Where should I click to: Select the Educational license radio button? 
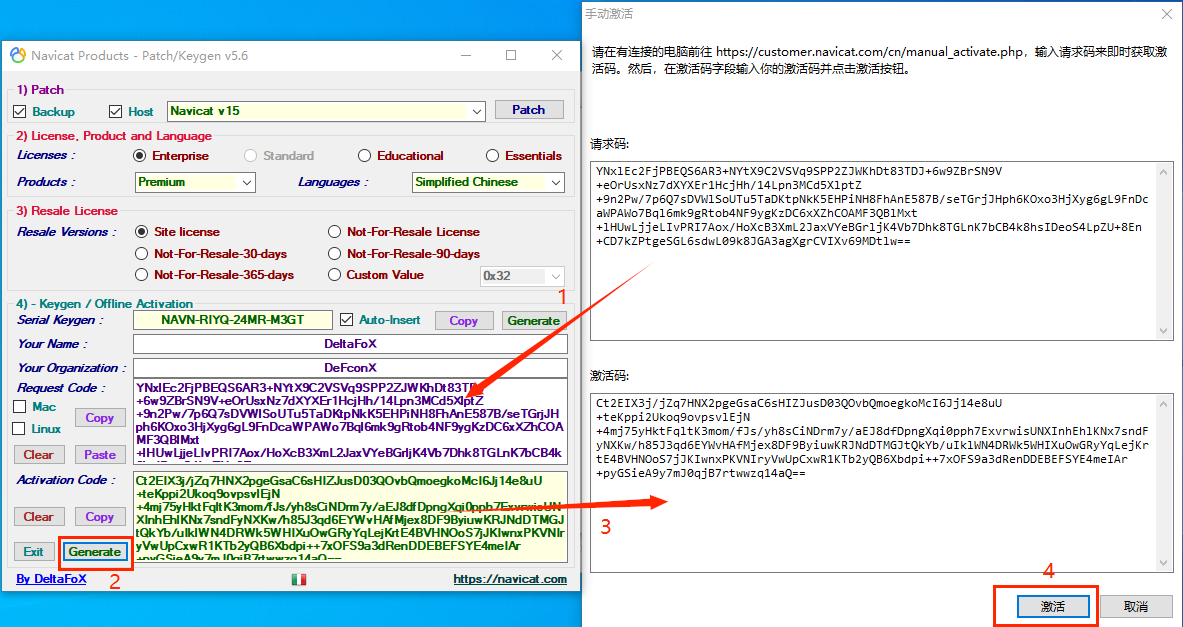tap(364, 156)
